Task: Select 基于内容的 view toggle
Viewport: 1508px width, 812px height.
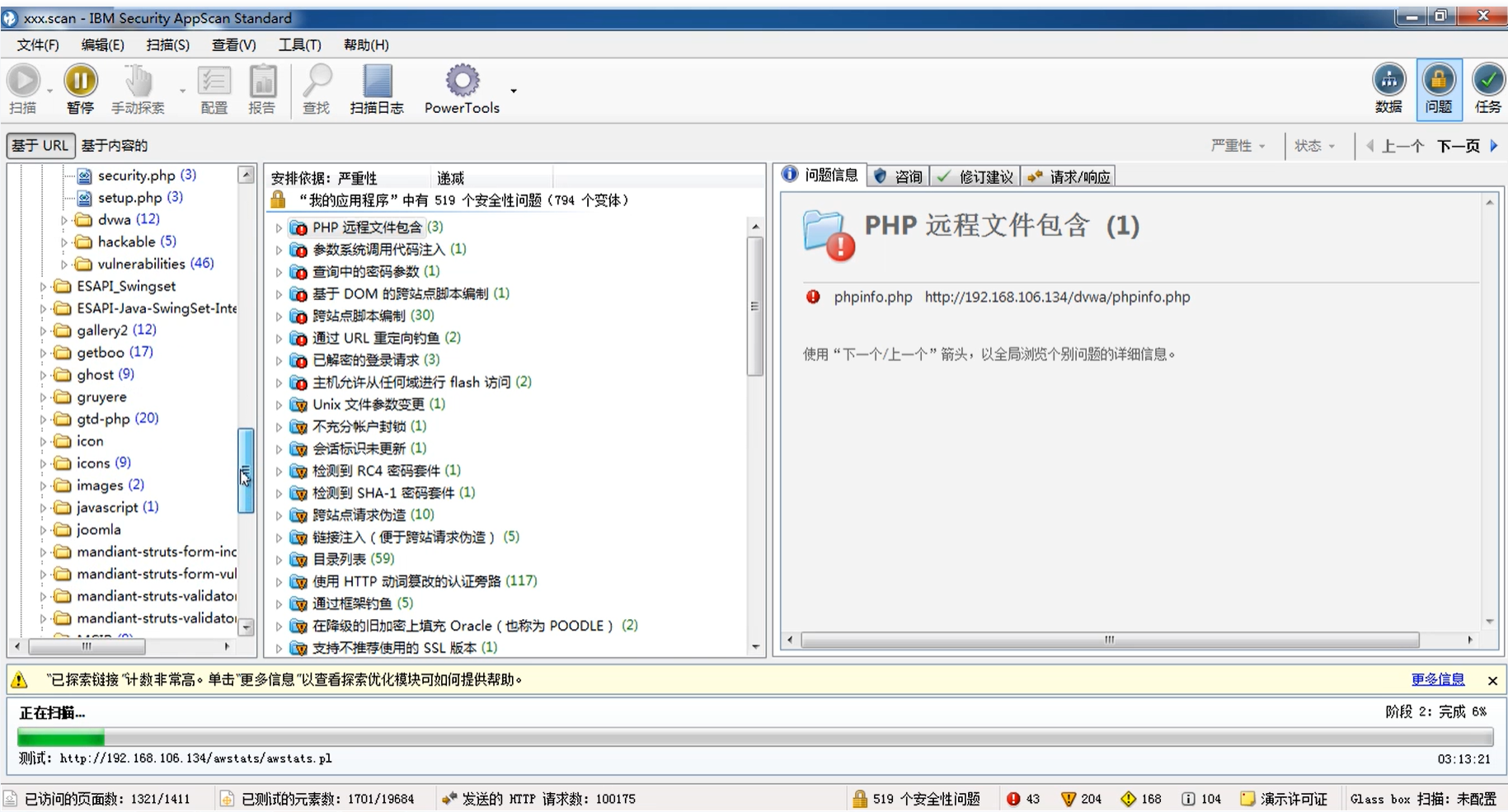Action: [x=115, y=145]
